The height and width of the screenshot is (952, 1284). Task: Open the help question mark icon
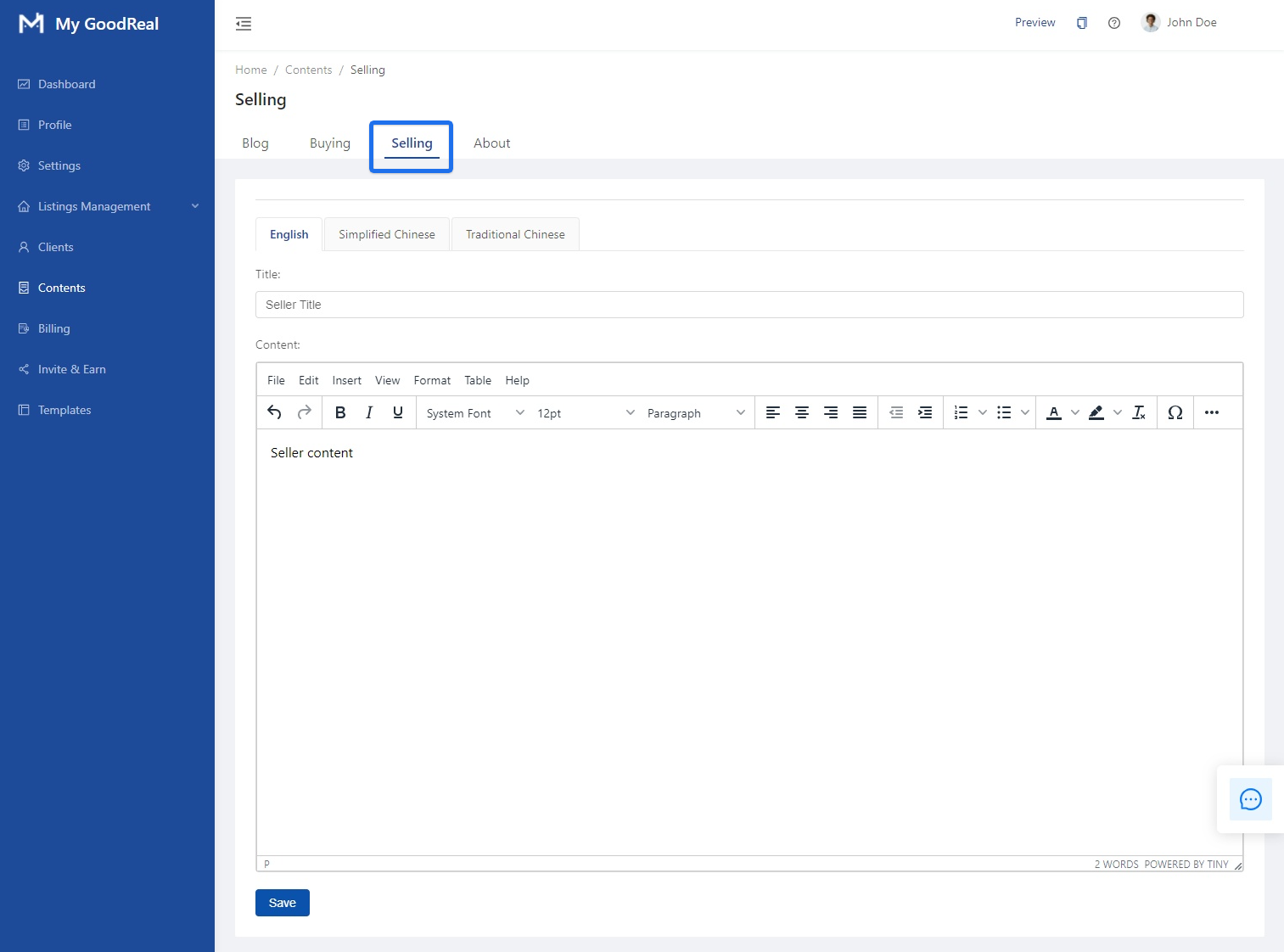1114,23
